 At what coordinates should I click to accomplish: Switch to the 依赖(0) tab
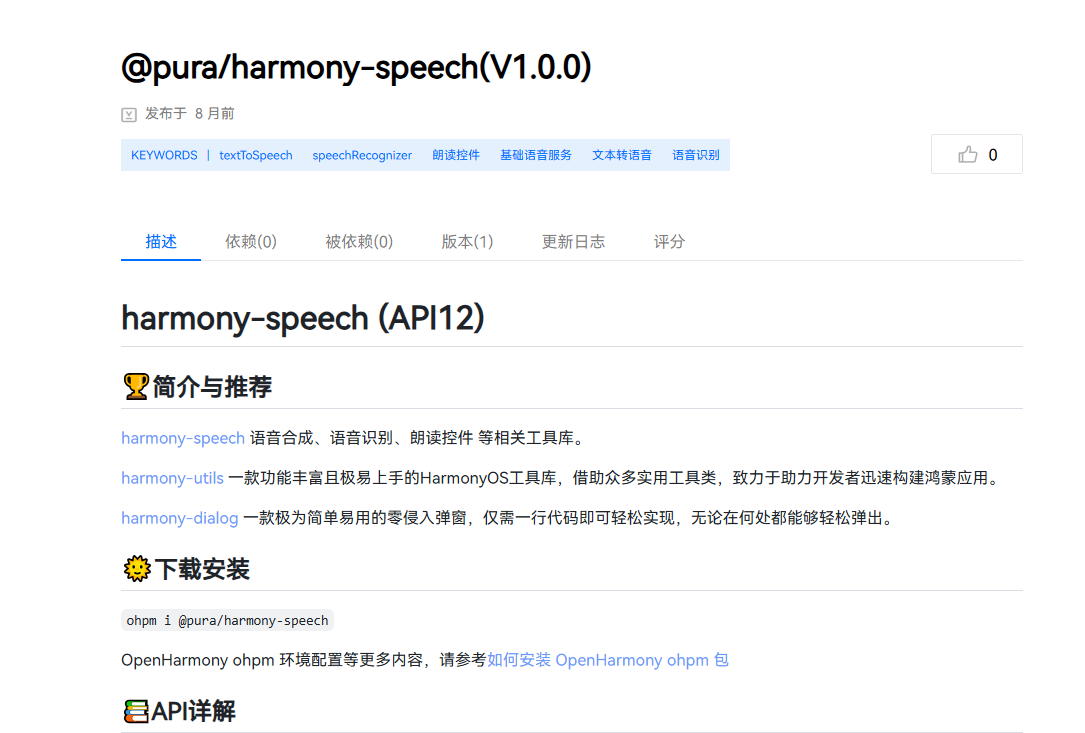tap(250, 241)
